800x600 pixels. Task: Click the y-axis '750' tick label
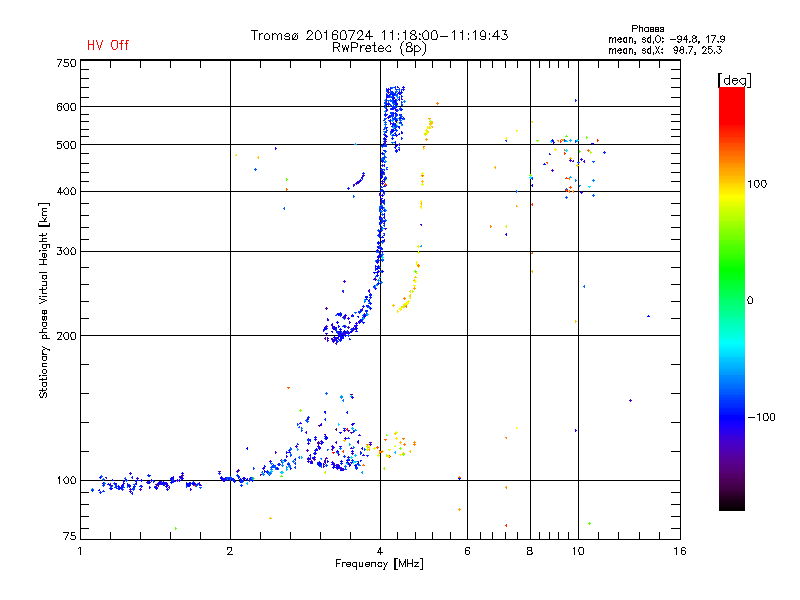[x=67, y=63]
